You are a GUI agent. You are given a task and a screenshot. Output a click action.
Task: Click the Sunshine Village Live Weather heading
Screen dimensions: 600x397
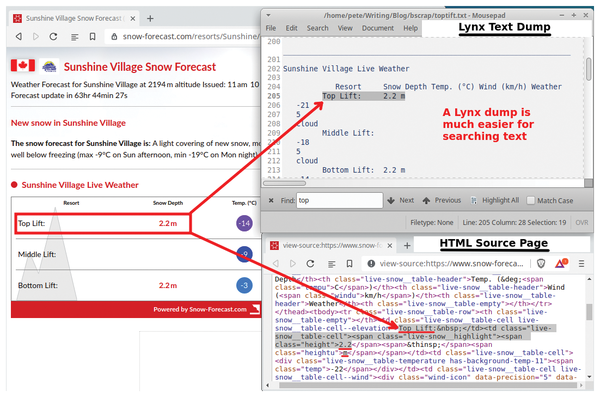[x=80, y=185]
